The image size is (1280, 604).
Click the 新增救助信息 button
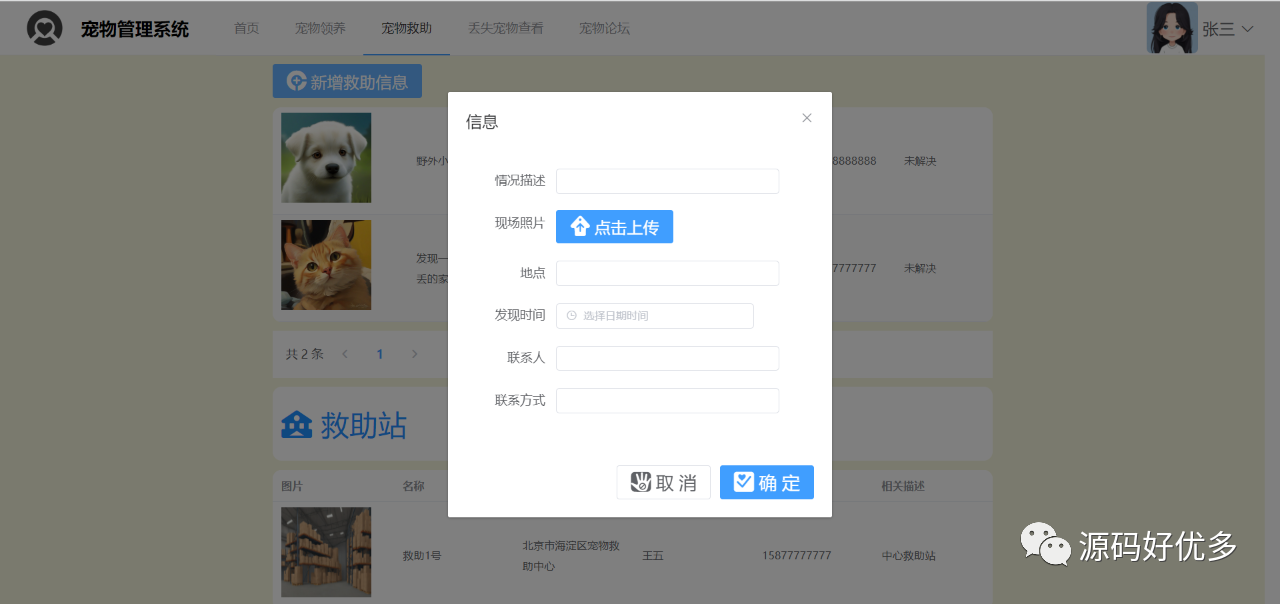click(347, 81)
